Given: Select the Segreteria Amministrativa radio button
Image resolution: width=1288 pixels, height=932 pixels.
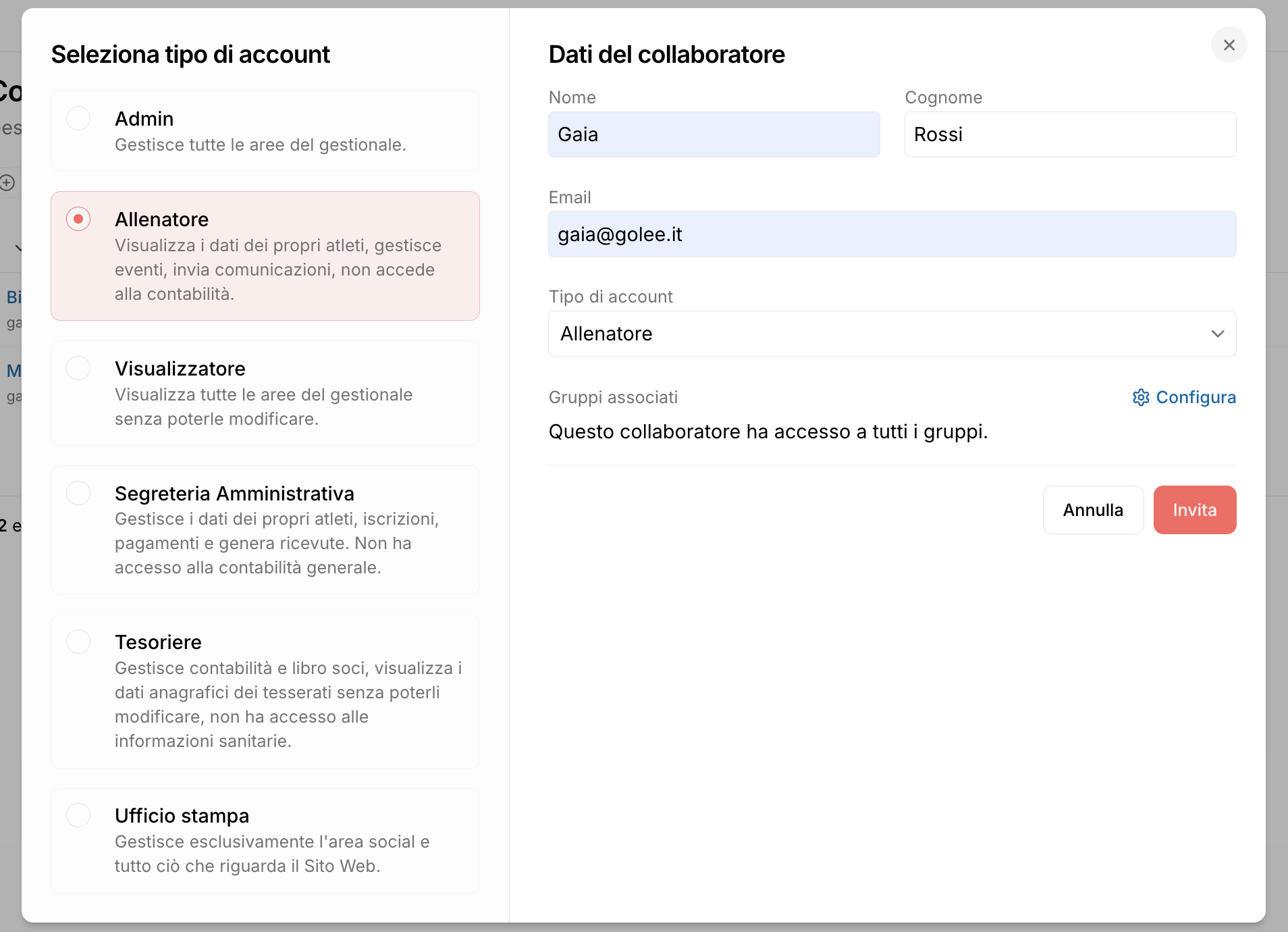Looking at the screenshot, I should point(78,493).
